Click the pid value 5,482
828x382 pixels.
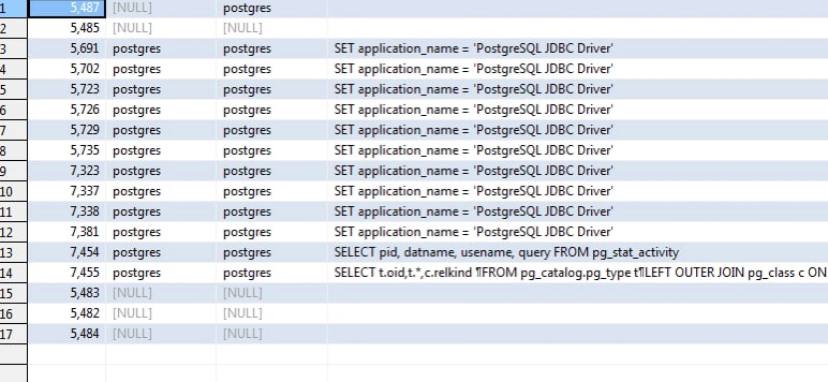point(67,313)
